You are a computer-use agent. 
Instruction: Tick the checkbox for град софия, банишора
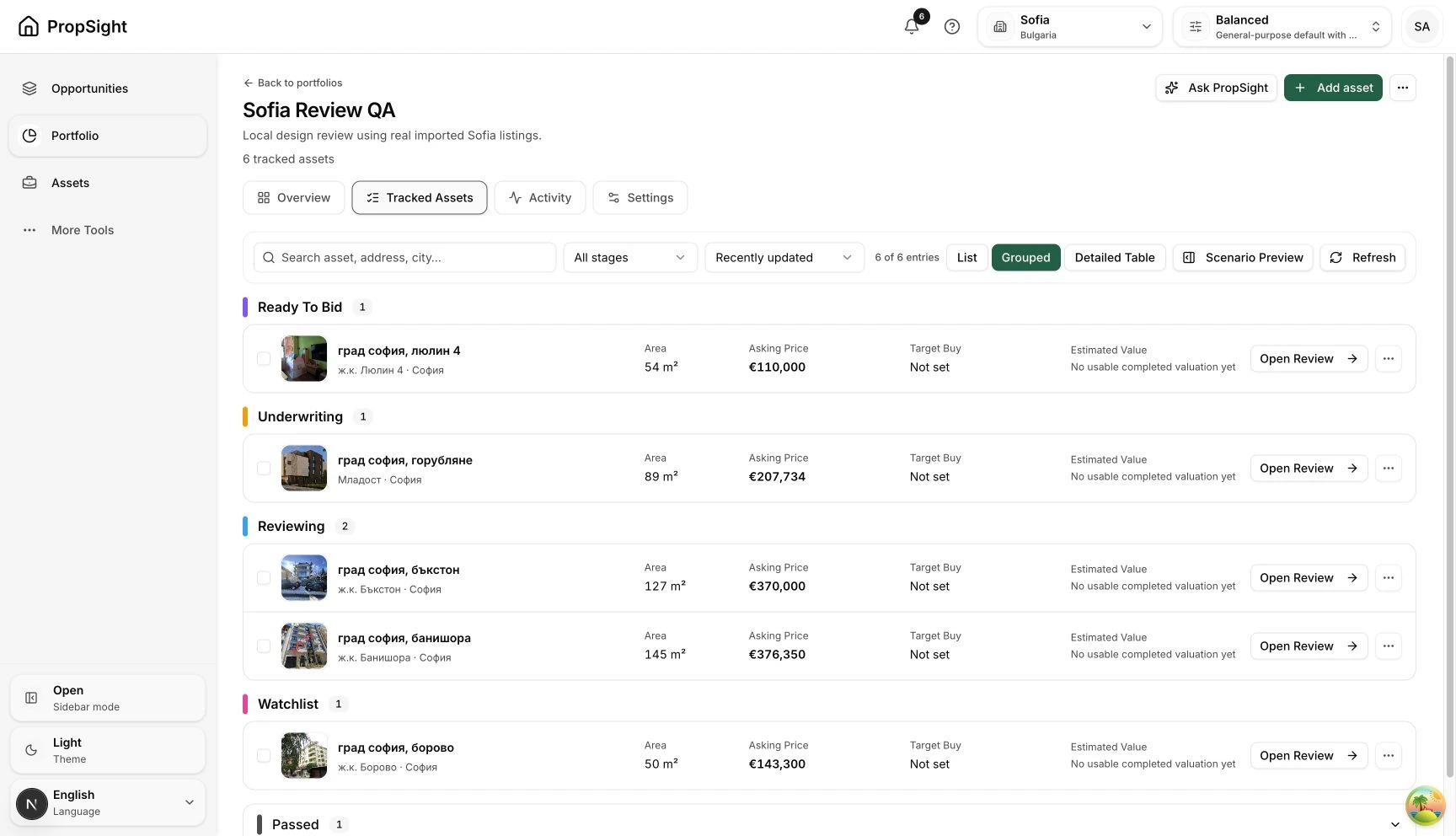pyautogui.click(x=264, y=646)
